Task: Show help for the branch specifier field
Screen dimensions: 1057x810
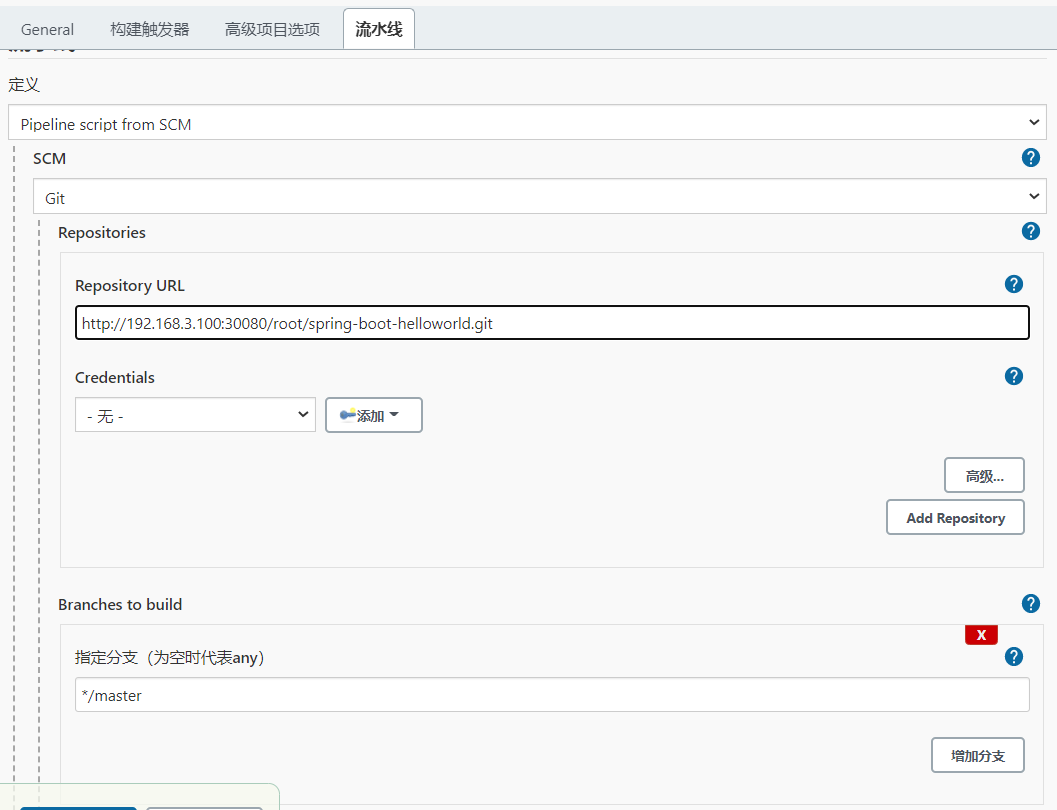Action: (1013, 656)
